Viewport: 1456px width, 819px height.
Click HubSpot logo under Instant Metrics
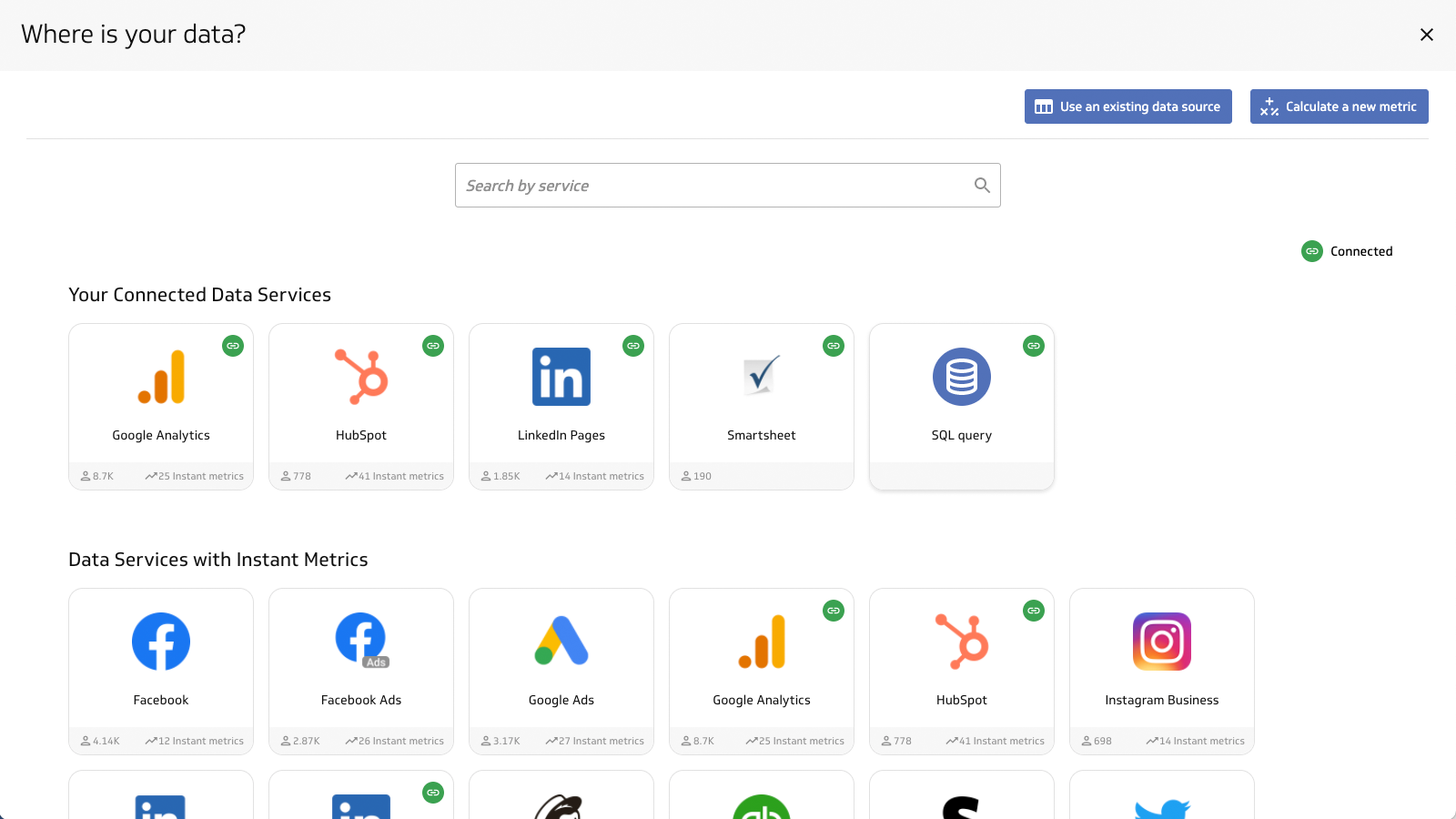(x=962, y=642)
